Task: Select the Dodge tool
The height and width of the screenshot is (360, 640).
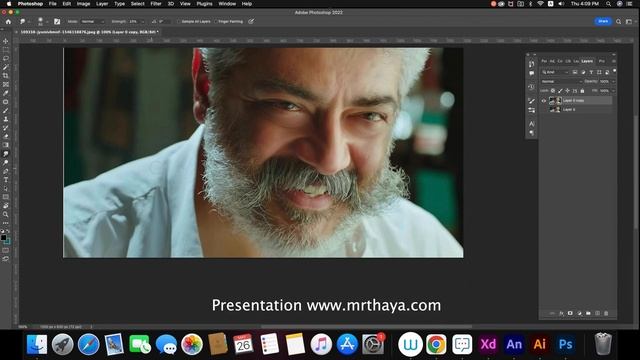Action: [6, 162]
